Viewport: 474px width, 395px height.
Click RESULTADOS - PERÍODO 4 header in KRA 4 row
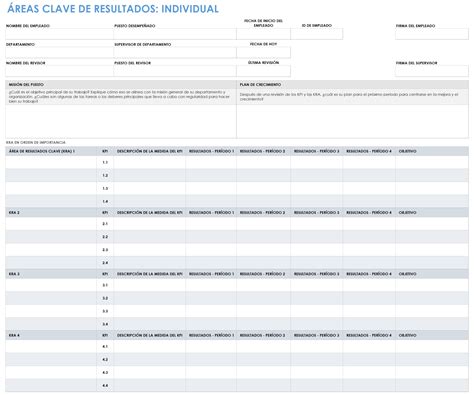(x=369, y=335)
